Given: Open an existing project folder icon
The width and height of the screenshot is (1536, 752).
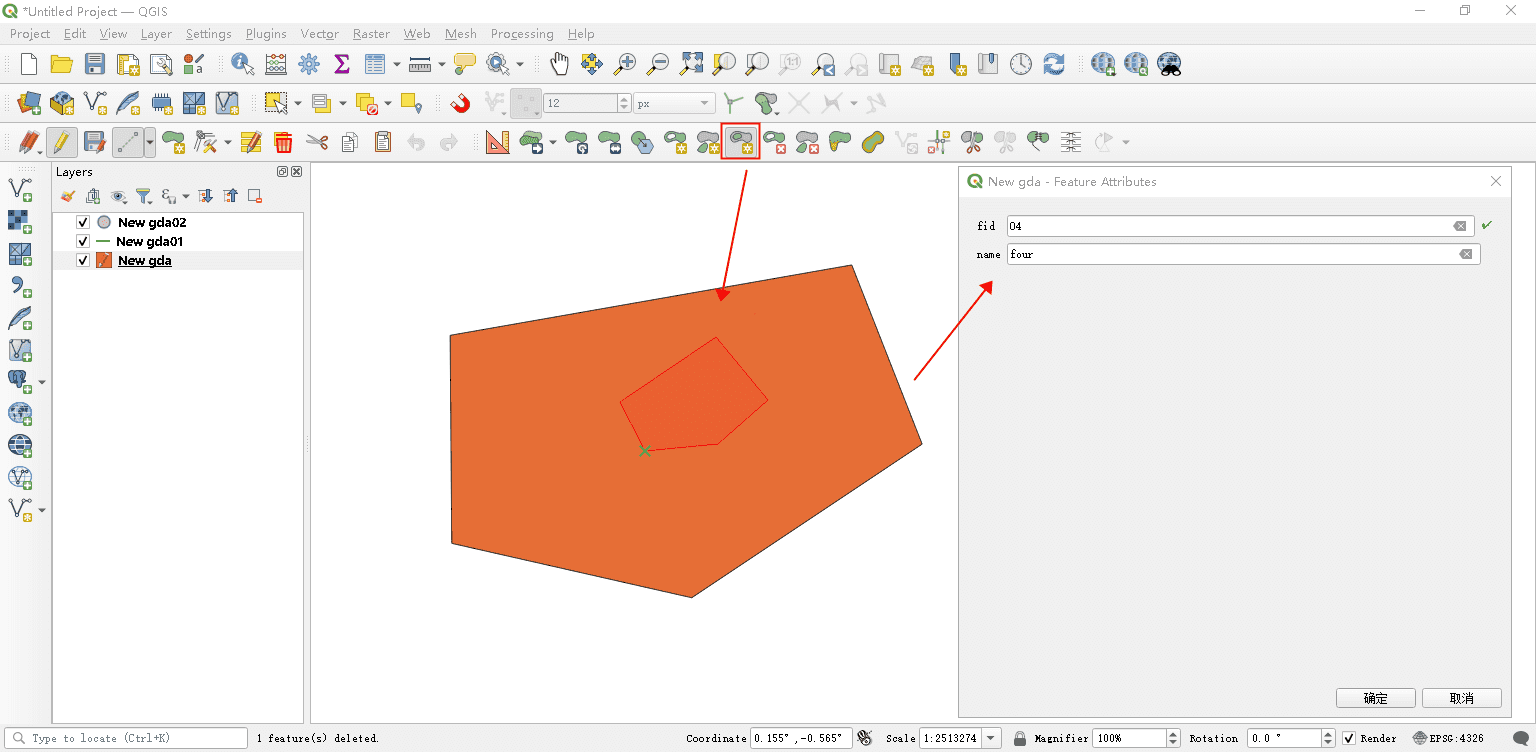Looking at the screenshot, I should [x=62, y=64].
